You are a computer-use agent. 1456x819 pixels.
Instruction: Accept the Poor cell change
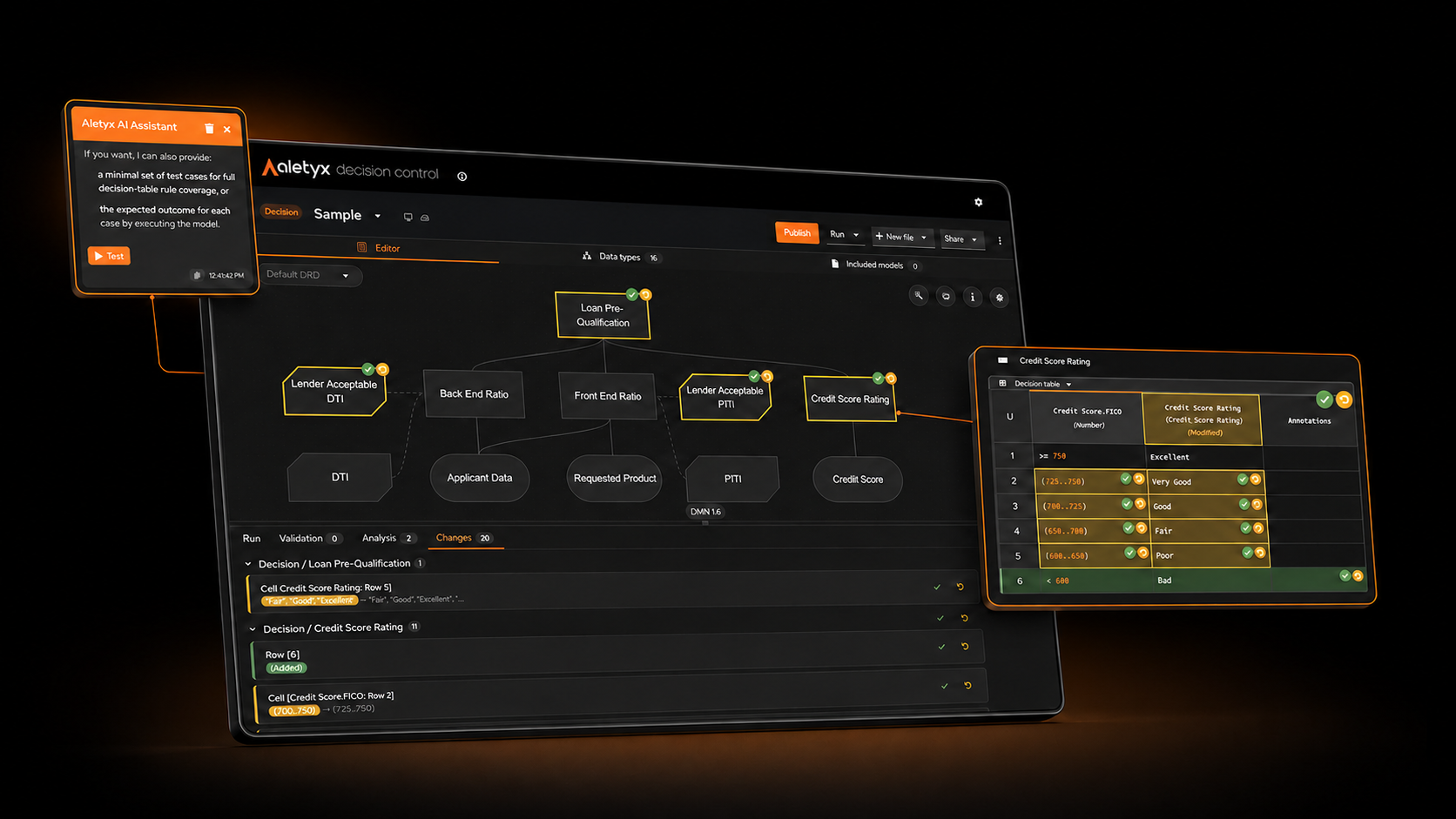pos(1248,553)
